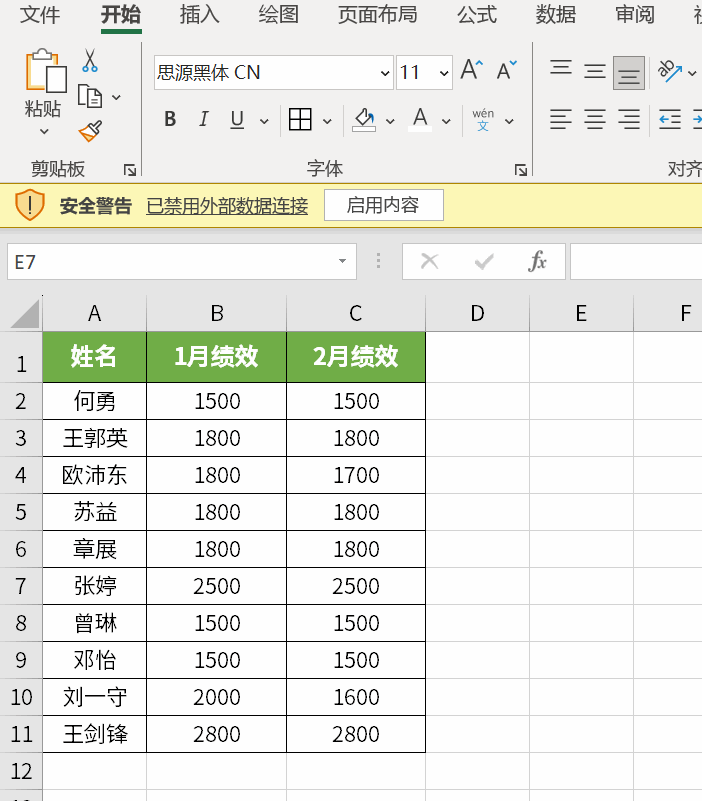The image size is (702, 801).
Task: Select the 1月绩效 header cell
Action: (217, 357)
